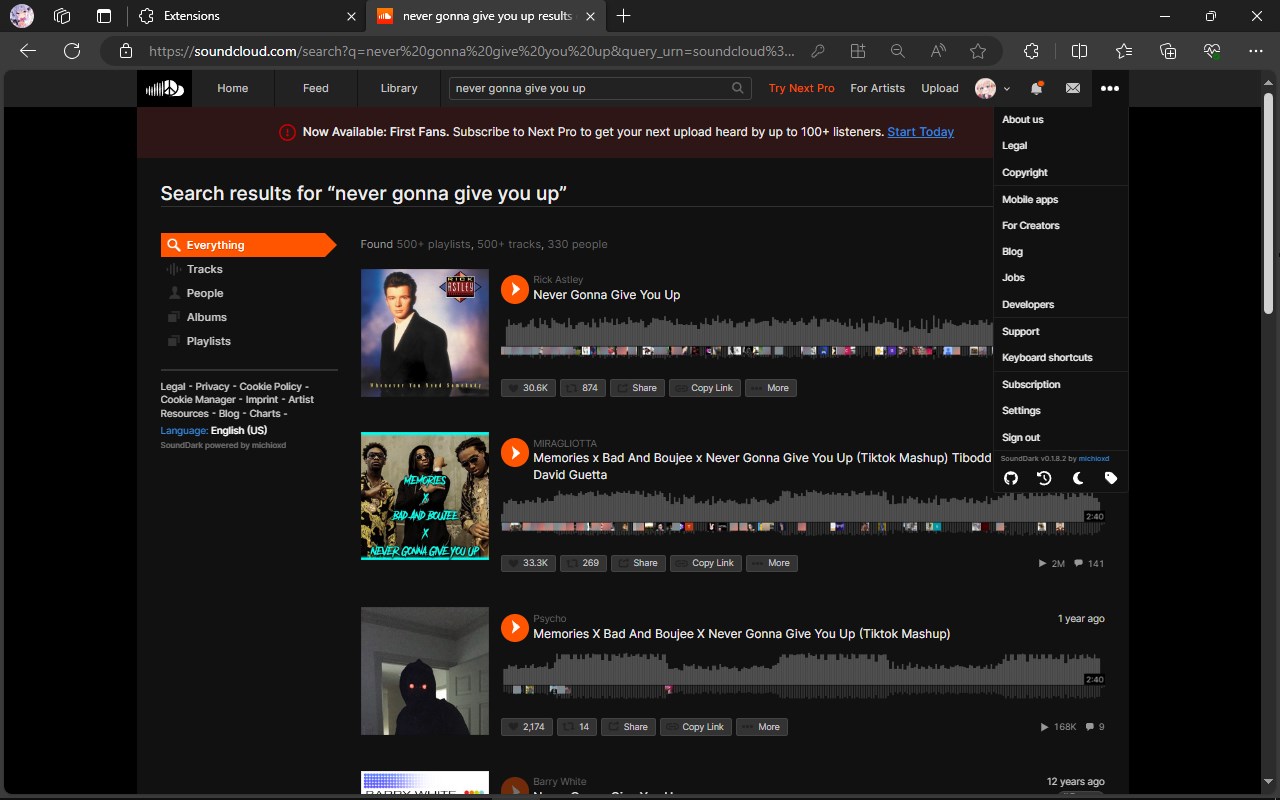1280x800 pixels.
Task: Repost the track showing 874 reposts
Action: pyautogui.click(x=583, y=388)
